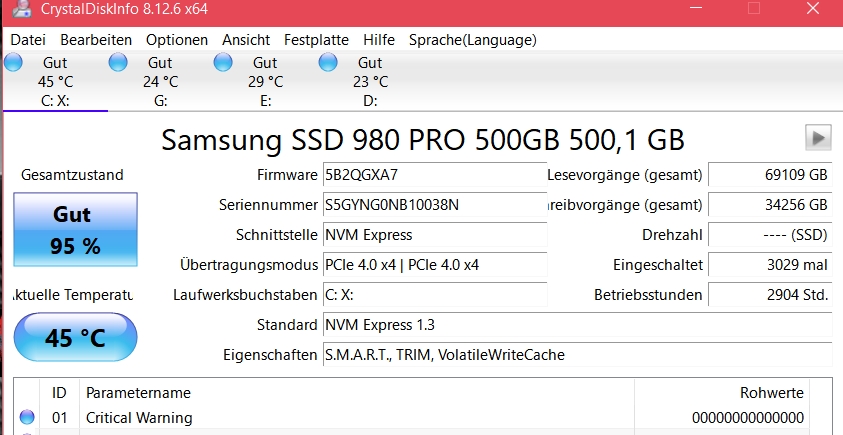The height and width of the screenshot is (435, 843).
Task: Click total writes value 34256 GB
Action: [x=770, y=205]
